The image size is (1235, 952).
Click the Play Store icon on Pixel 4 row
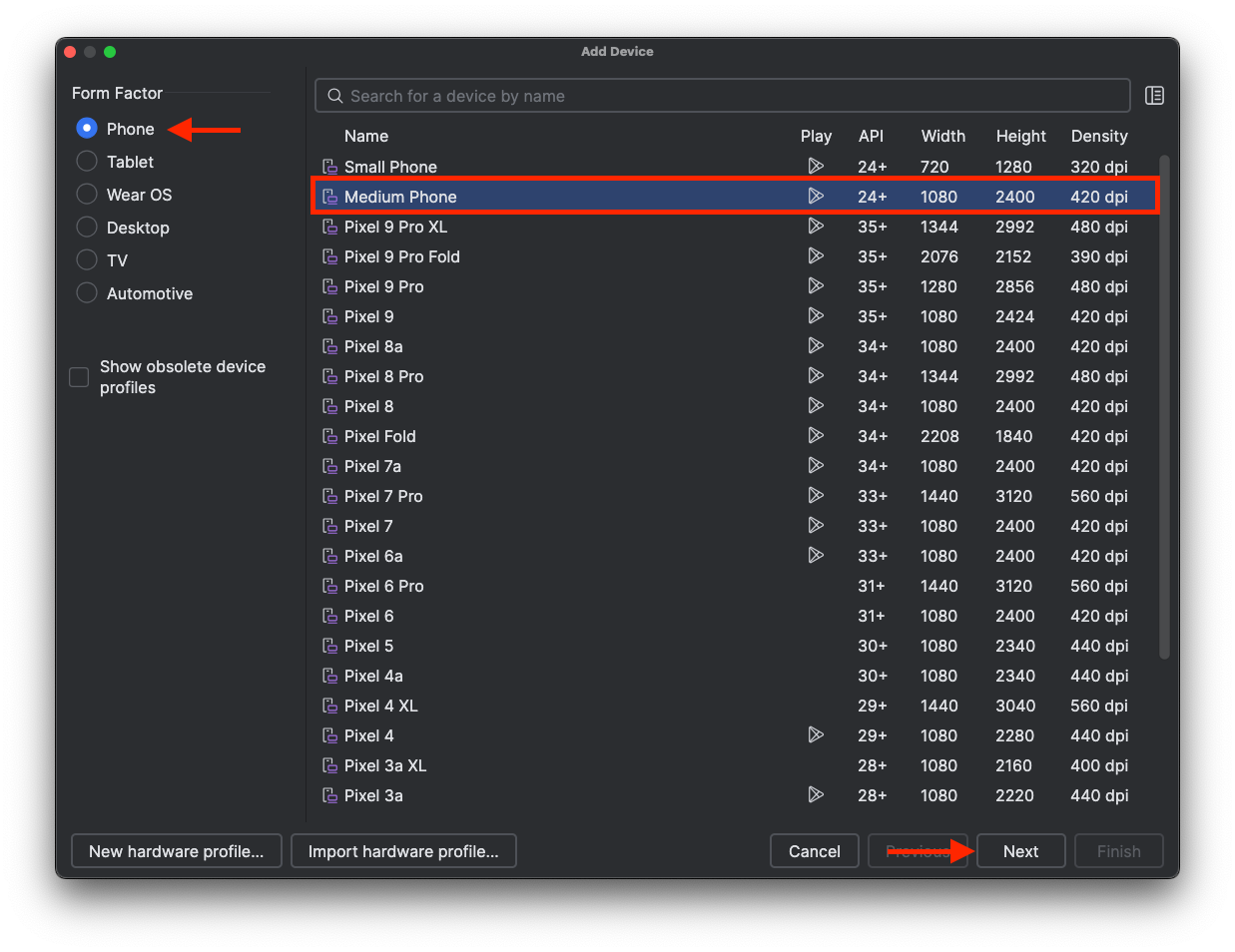(816, 735)
